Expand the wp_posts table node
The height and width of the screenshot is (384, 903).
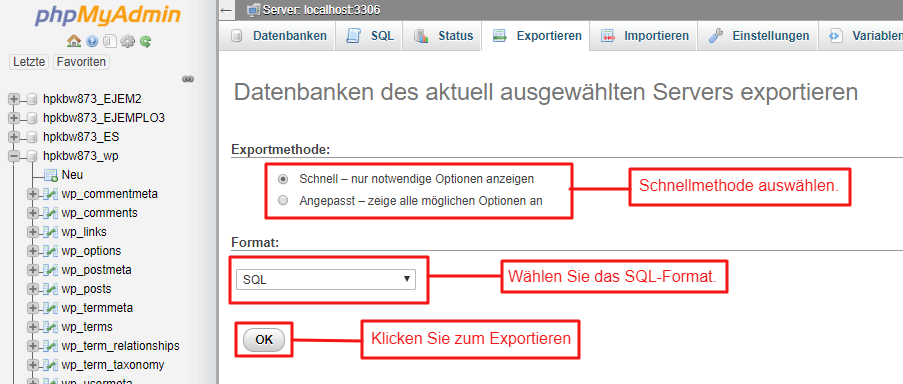click(32, 289)
